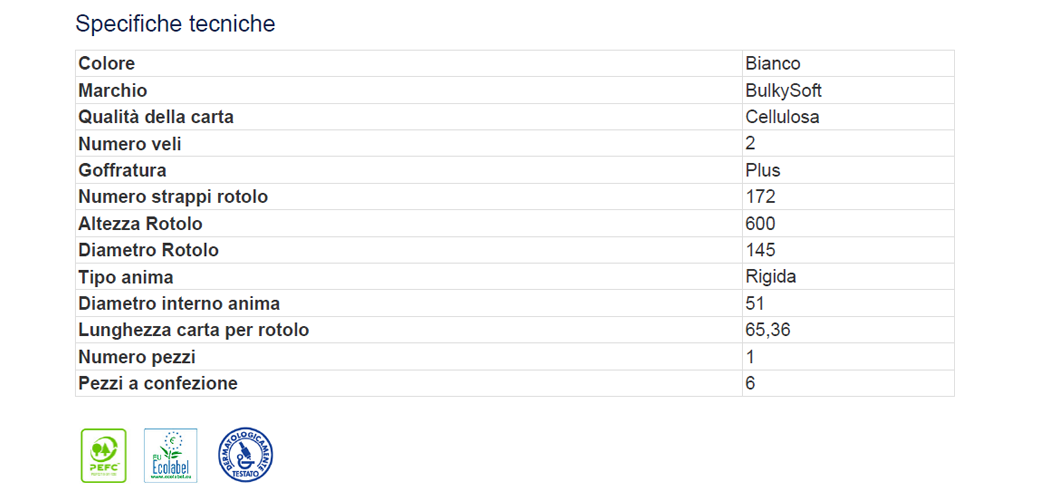Click the Plus embossing value

(762, 170)
